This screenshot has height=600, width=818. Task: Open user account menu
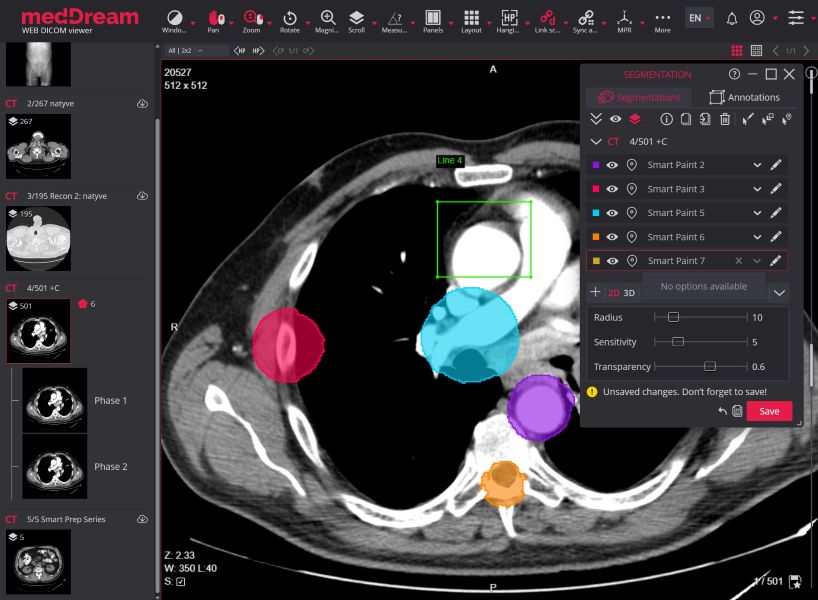757,18
